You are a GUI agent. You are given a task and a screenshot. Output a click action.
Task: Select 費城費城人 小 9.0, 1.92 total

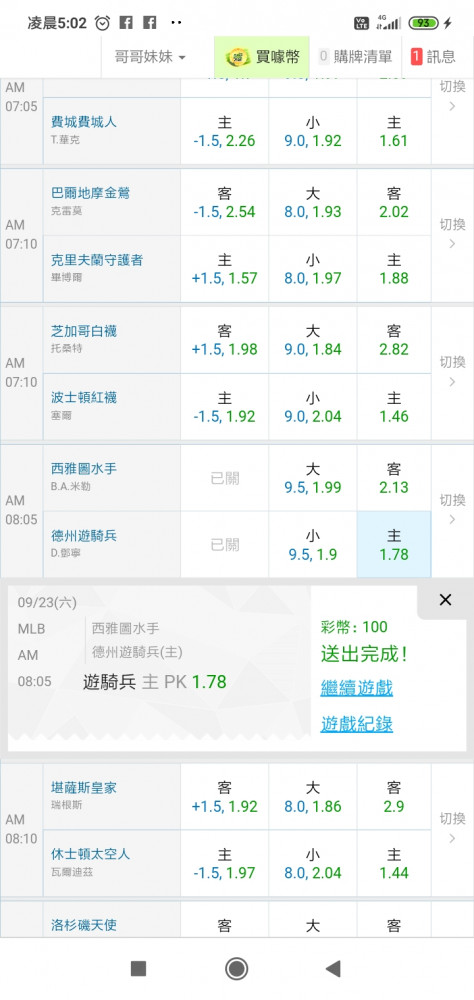(x=313, y=131)
